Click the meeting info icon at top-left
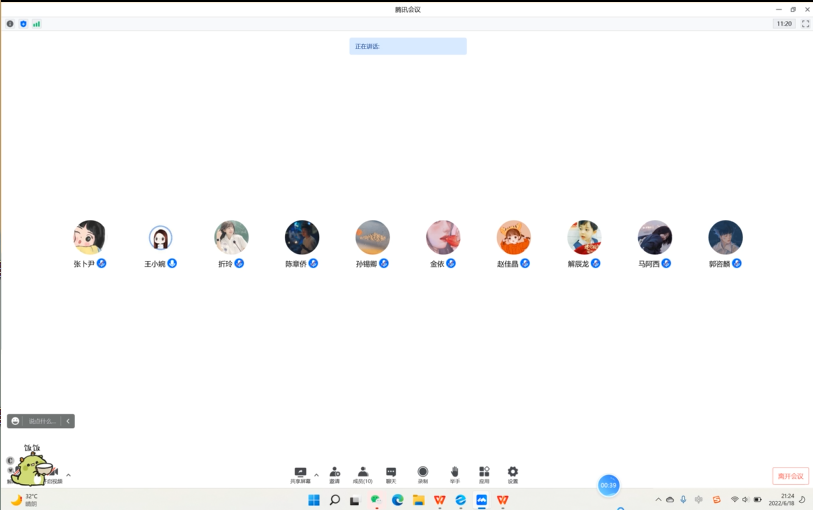 pyautogui.click(x=10, y=24)
